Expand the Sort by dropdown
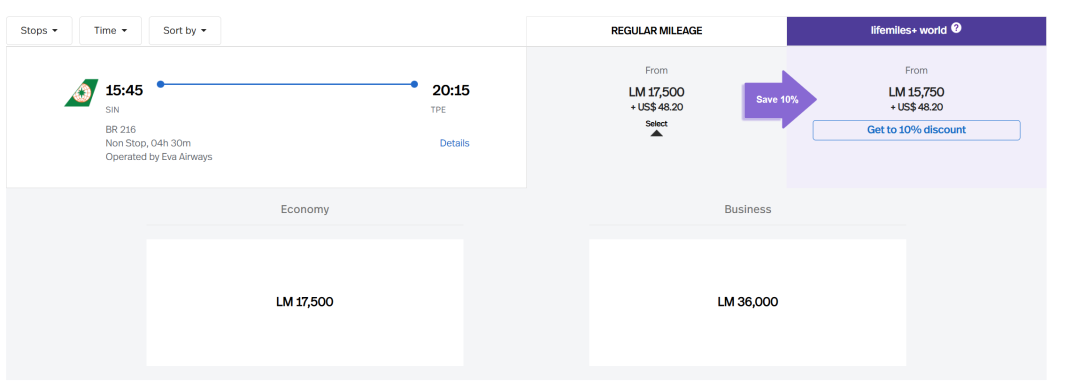The height and width of the screenshot is (381, 1080). pos(185,30)
